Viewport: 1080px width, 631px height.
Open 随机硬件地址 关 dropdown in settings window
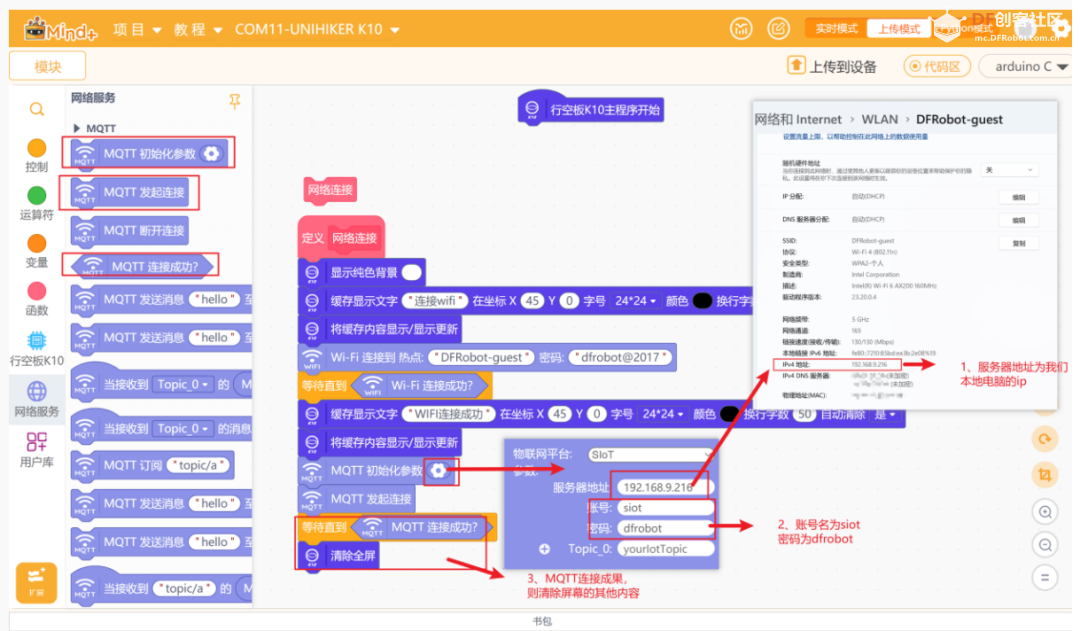click(1008, 170)
